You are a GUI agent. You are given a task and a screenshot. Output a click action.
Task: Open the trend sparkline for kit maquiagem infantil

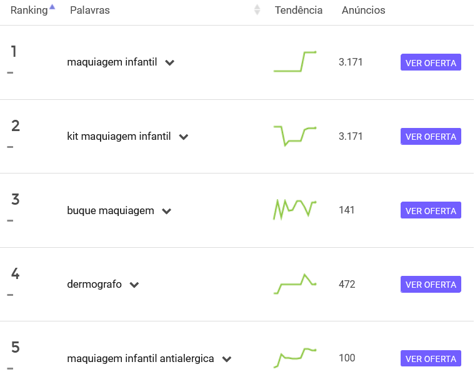click(295, 136)
